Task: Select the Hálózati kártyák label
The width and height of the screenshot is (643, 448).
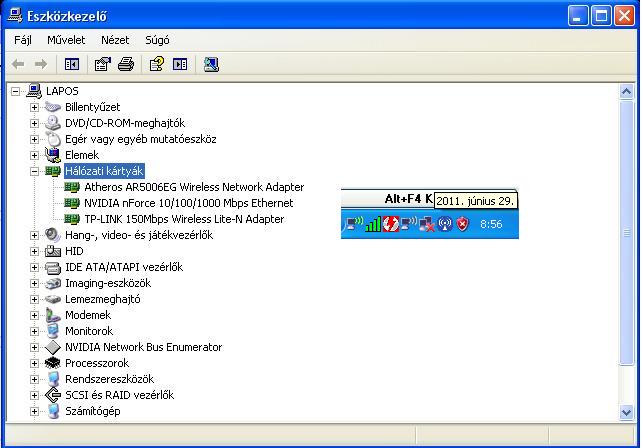Action: click(x=104, y=171)
